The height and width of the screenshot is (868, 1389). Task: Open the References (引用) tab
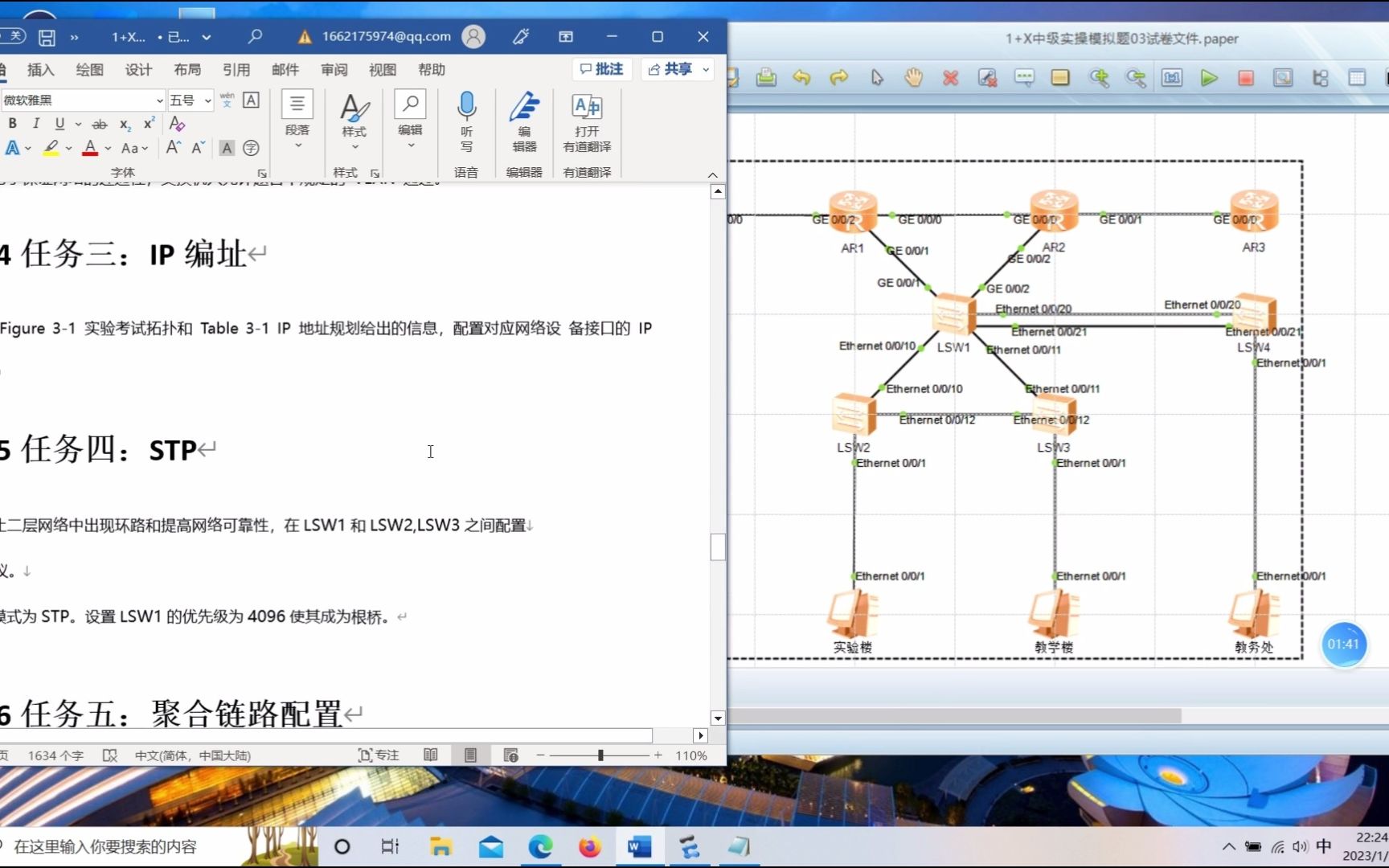point(236,70)
